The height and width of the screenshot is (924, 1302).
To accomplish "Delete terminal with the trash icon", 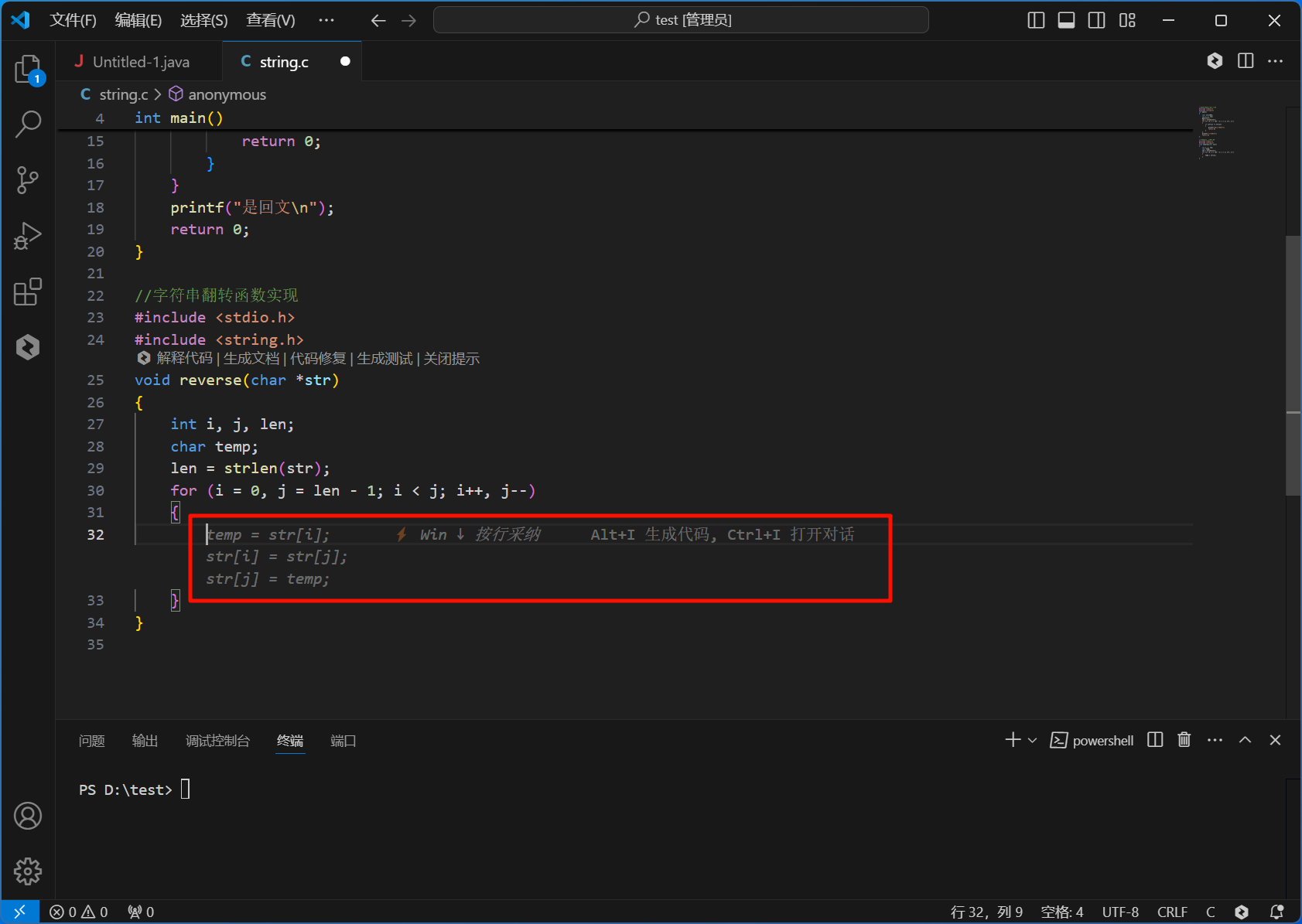I will [x=1184, y=740].
